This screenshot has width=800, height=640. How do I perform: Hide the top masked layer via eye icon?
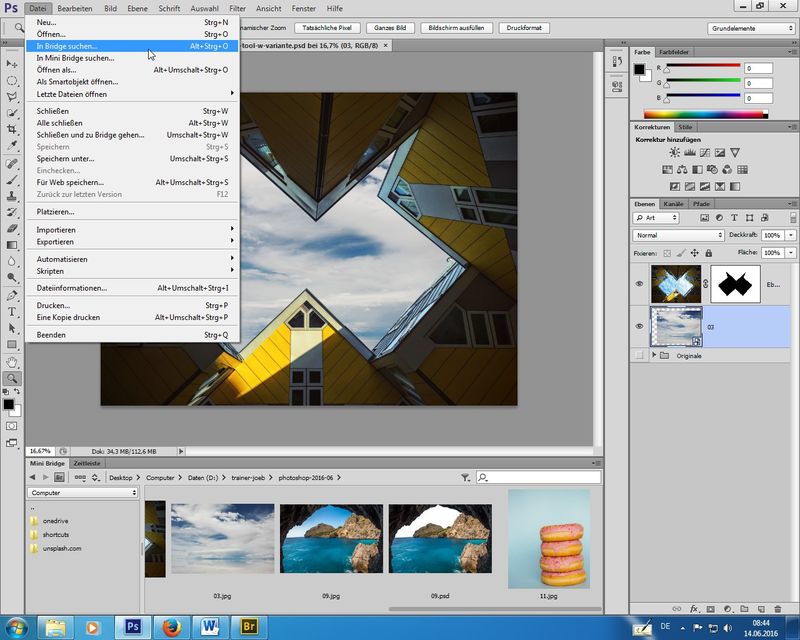640,284
